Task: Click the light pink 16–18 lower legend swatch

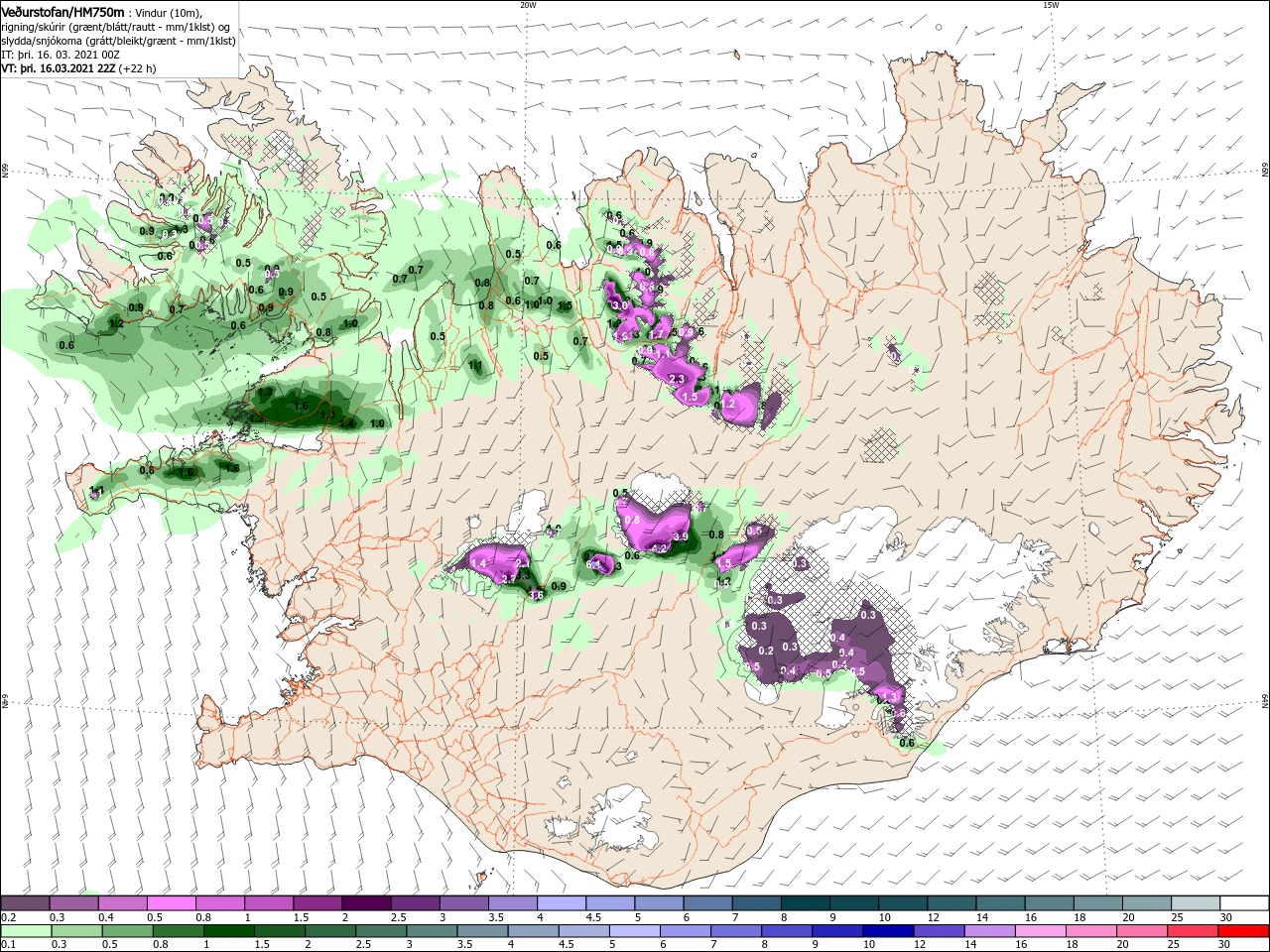Action: [1040, 931]
